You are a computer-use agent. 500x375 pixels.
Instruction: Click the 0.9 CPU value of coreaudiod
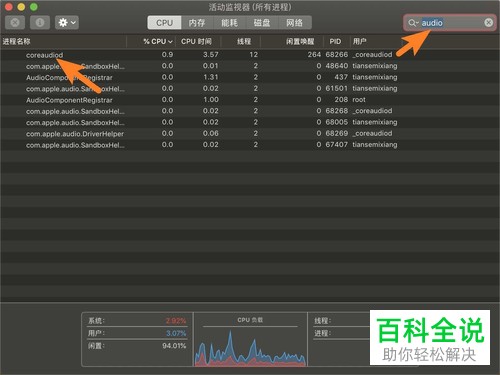pos(167,55)
